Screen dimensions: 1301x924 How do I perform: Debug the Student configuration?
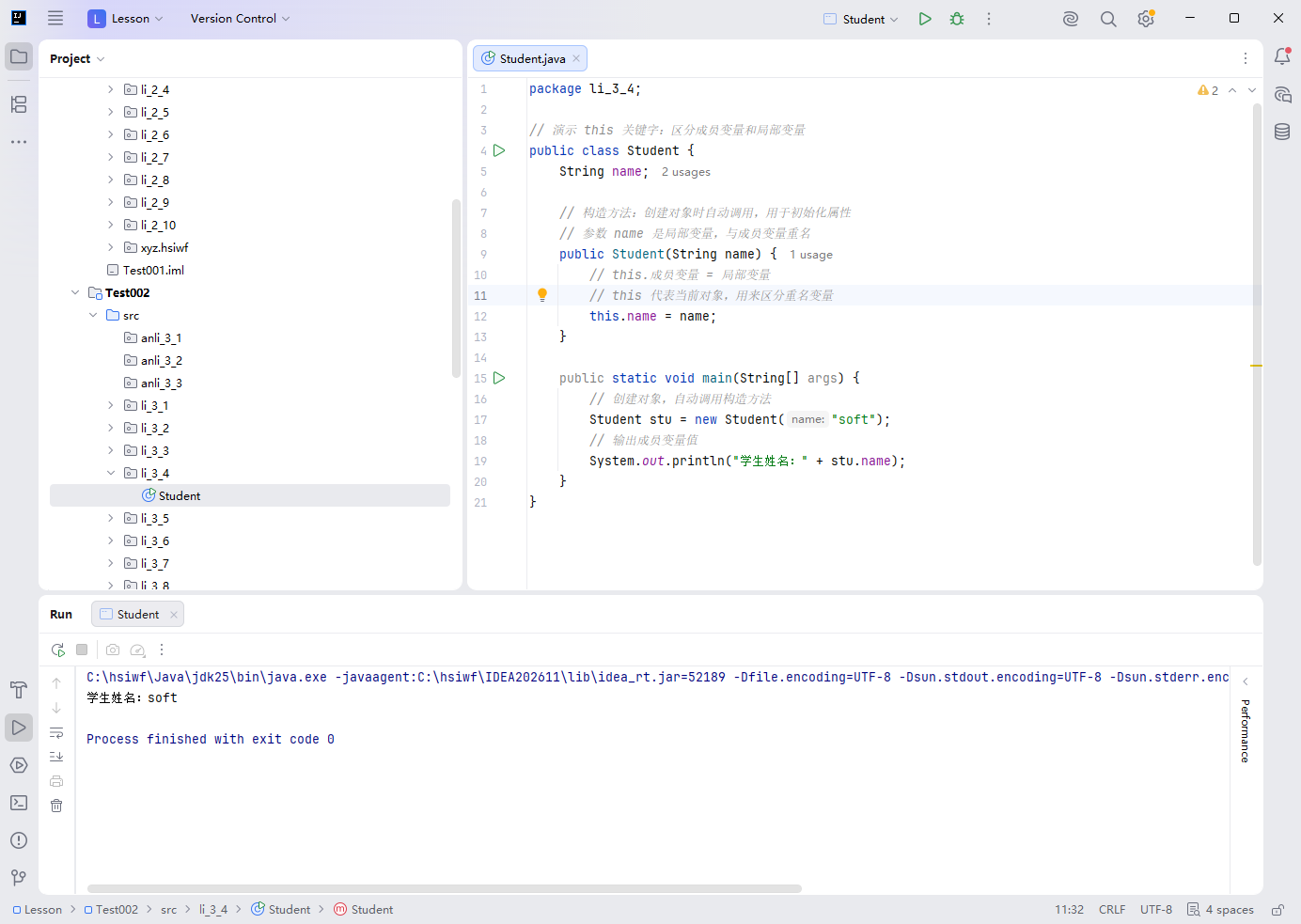957,19
